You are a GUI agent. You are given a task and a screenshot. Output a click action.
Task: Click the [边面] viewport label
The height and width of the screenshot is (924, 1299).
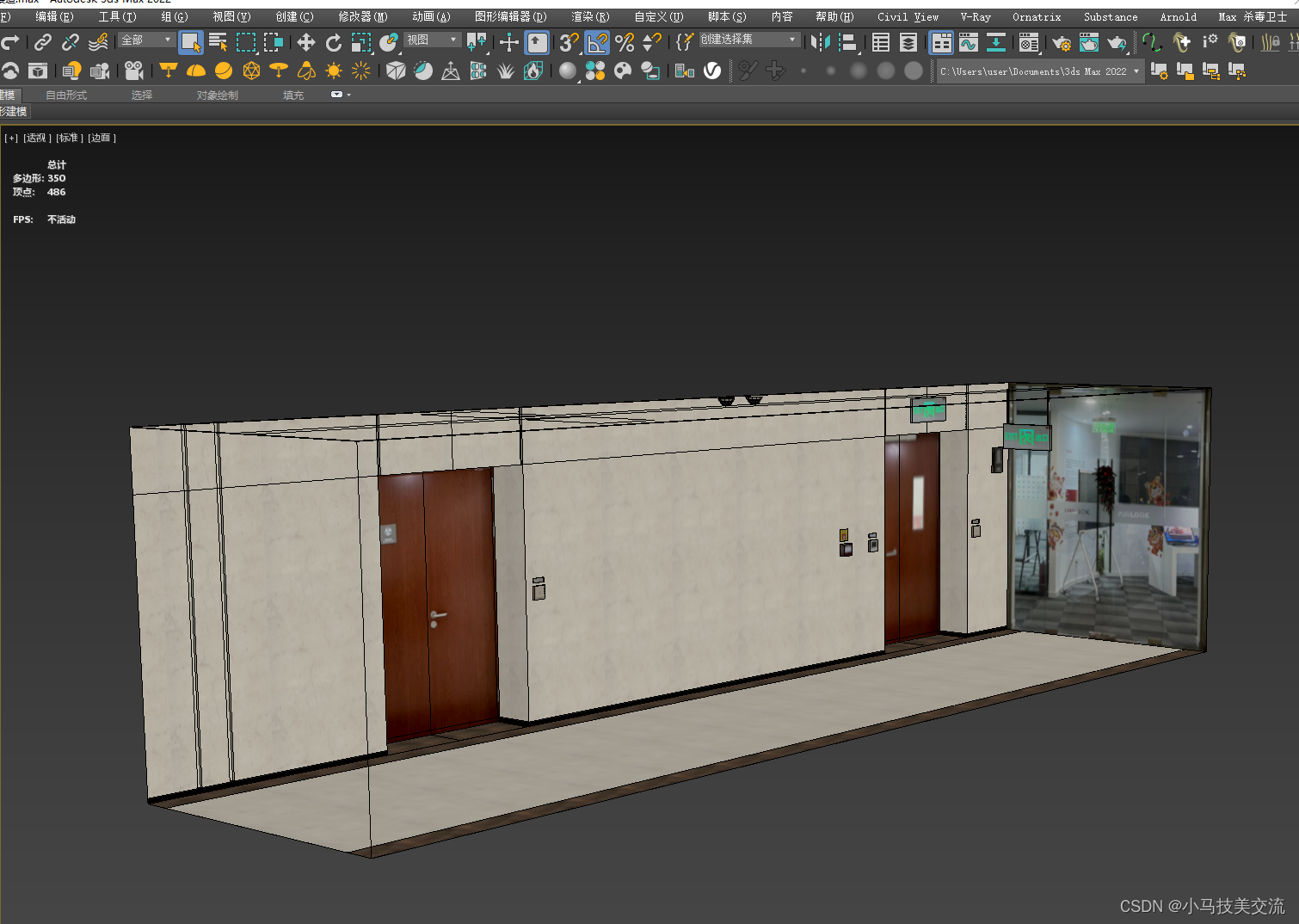click(x=102, y=138)
